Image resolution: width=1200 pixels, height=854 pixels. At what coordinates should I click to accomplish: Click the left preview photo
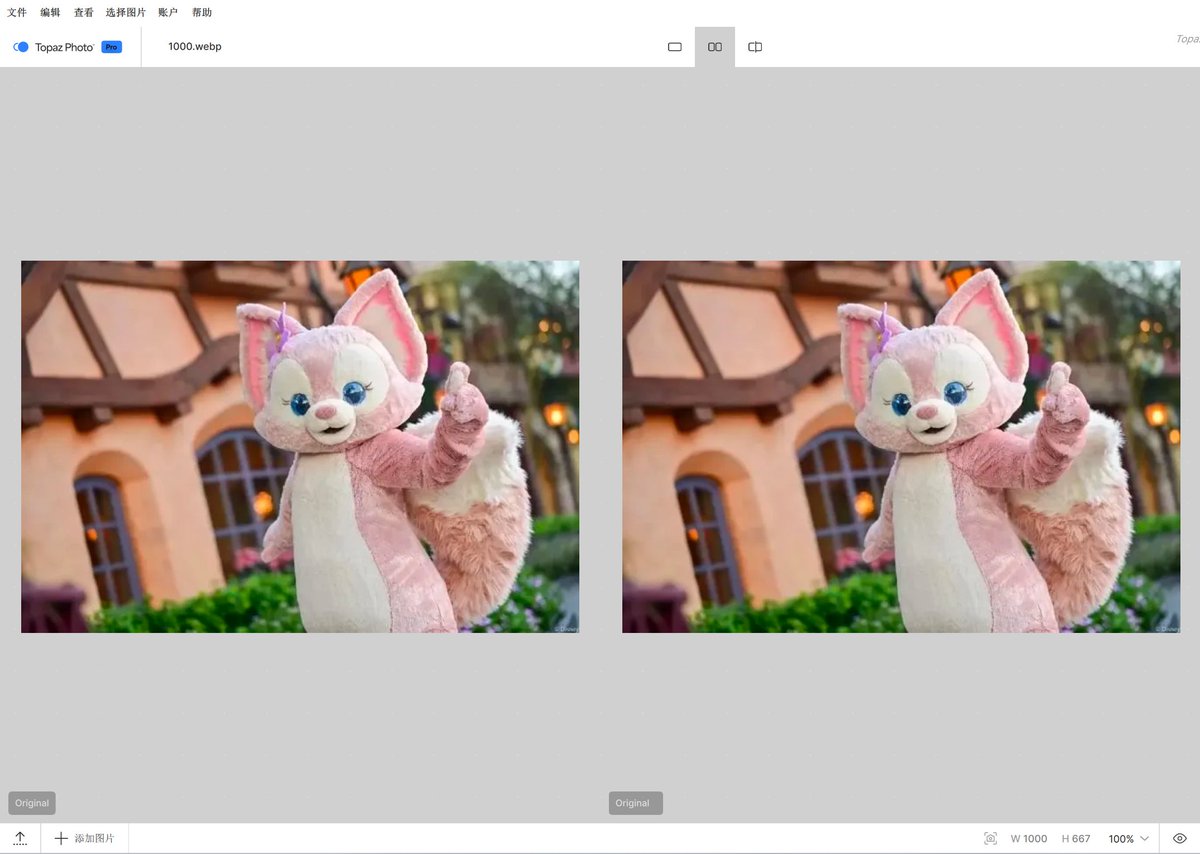click(x=300, y=447)
